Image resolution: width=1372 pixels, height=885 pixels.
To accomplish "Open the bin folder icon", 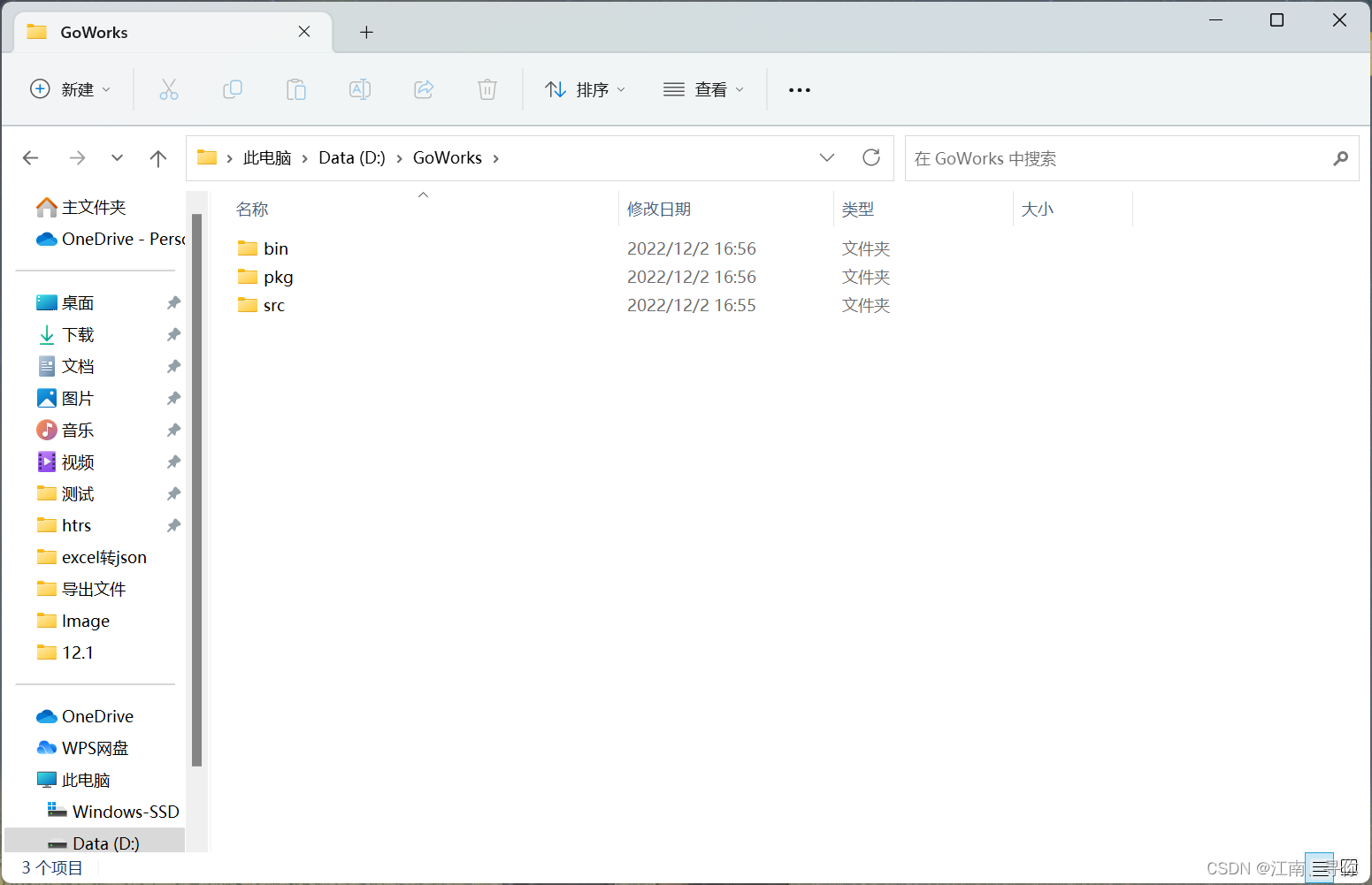I will click(248, 248).
